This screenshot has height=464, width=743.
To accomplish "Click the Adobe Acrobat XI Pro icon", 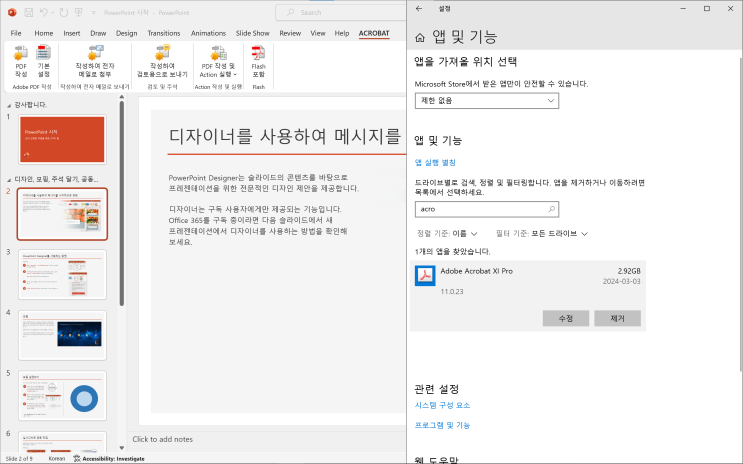I will pyautogui.click(x=425, y=275).
